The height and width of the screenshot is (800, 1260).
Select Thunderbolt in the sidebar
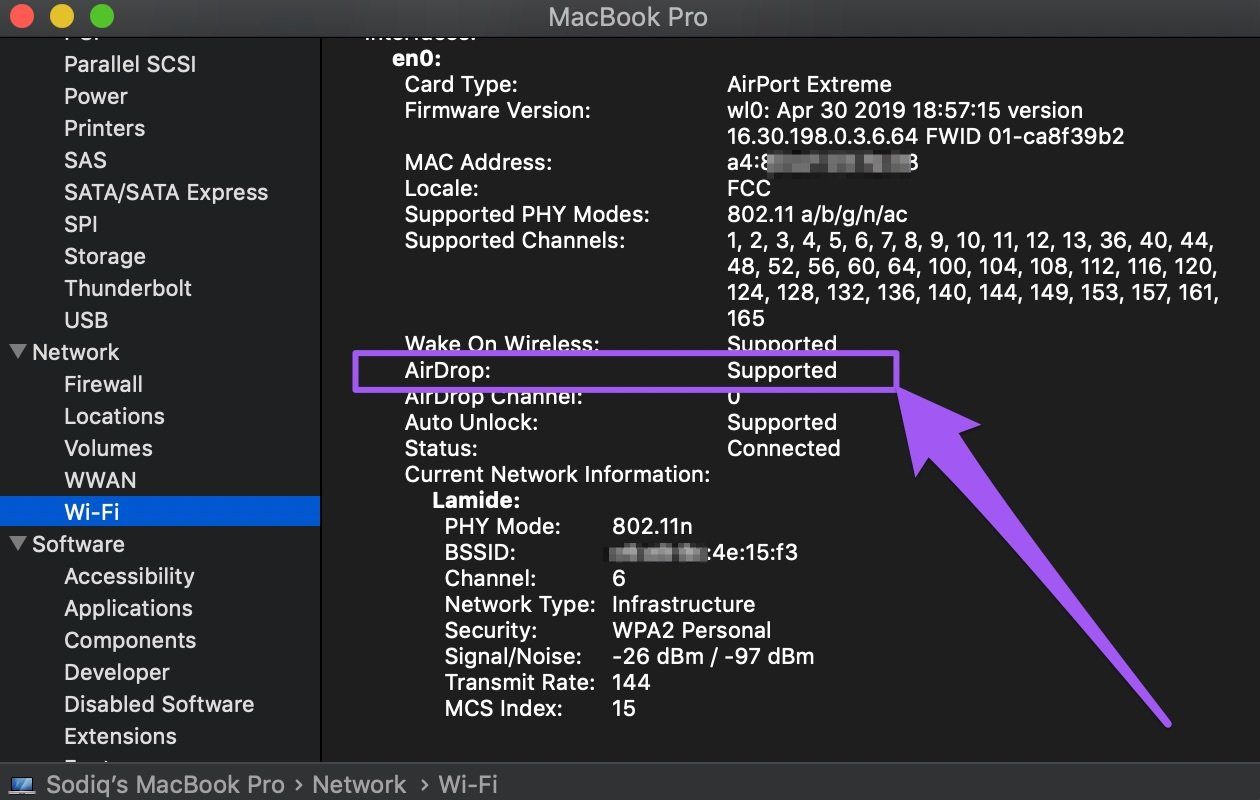(128, 288)
